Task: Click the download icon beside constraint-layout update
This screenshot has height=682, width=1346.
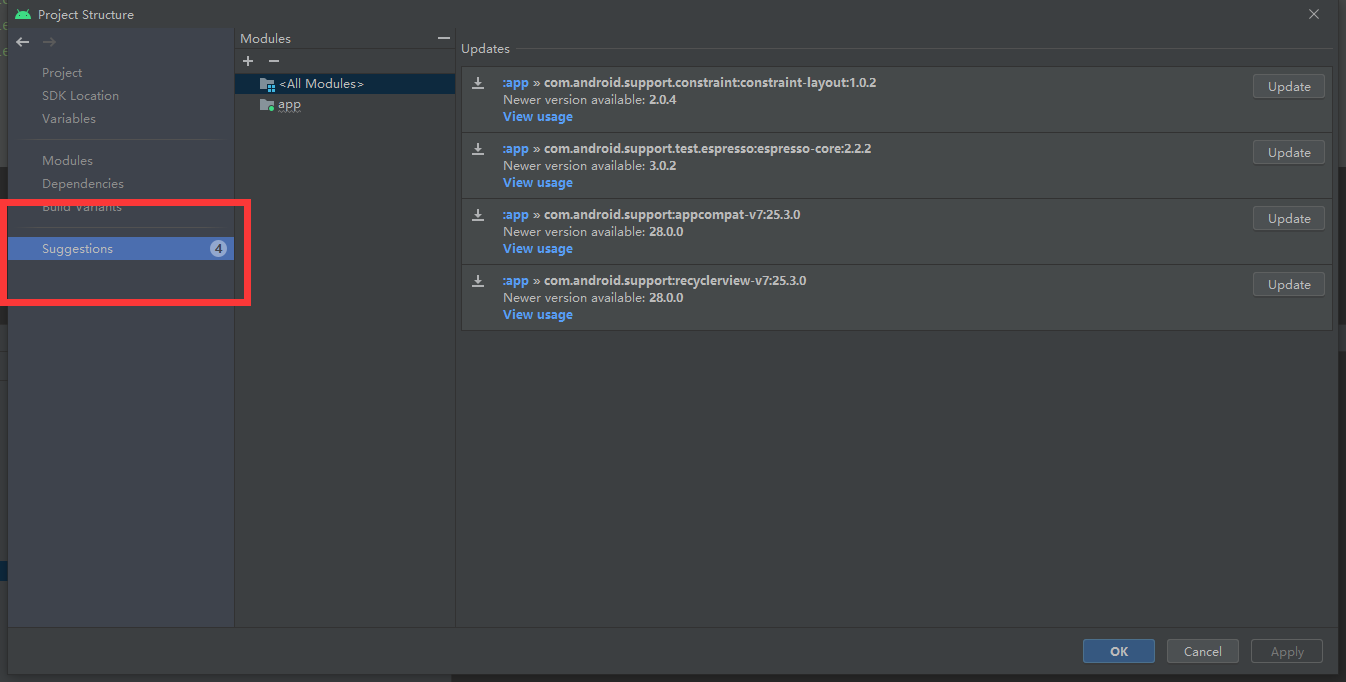Action: 478,84
